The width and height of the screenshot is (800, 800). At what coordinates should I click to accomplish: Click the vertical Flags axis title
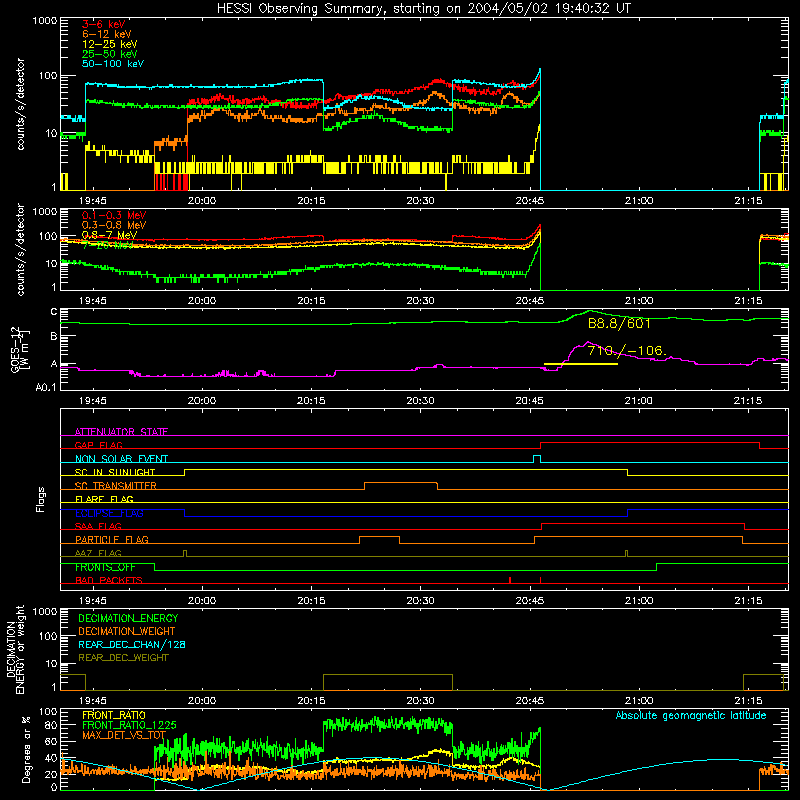(x=41, y=499)
